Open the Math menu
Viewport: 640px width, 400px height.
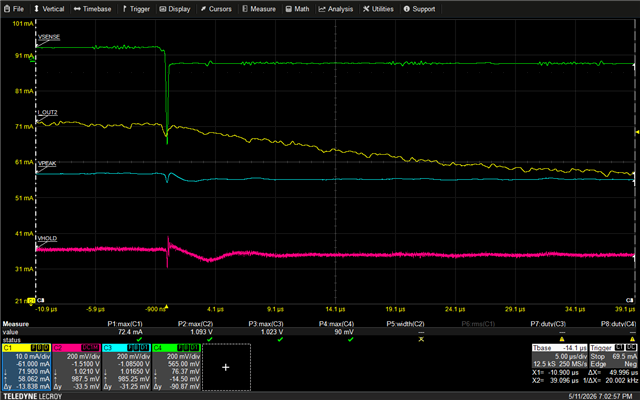(297, 9)
